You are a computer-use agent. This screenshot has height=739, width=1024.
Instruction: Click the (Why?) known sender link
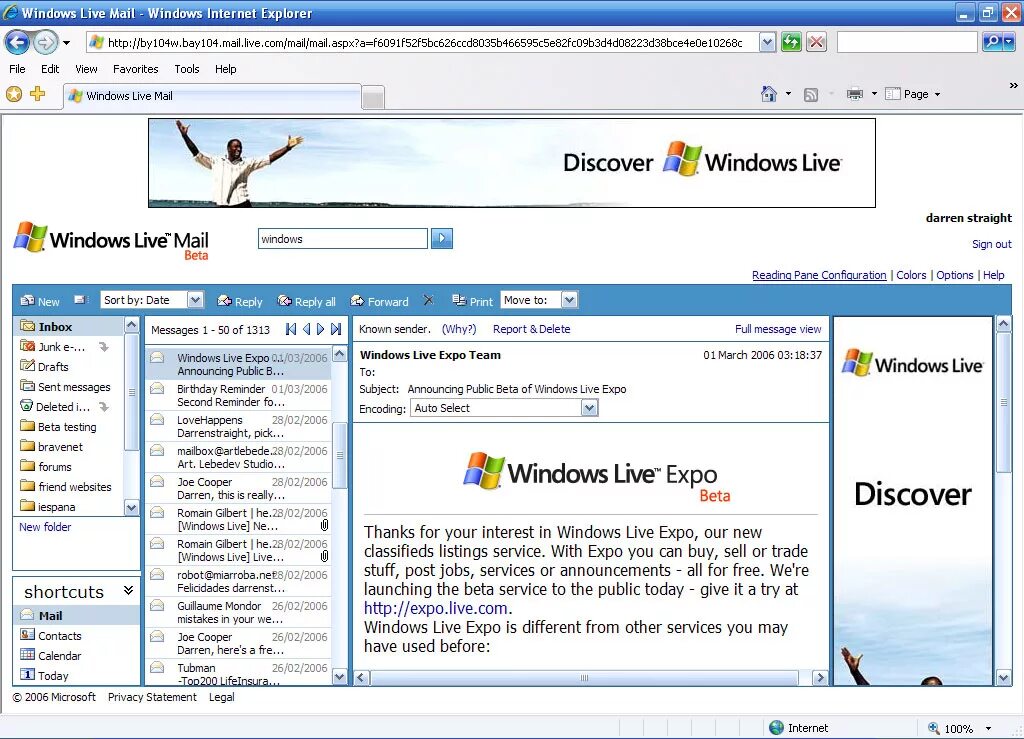click(459, 329)
